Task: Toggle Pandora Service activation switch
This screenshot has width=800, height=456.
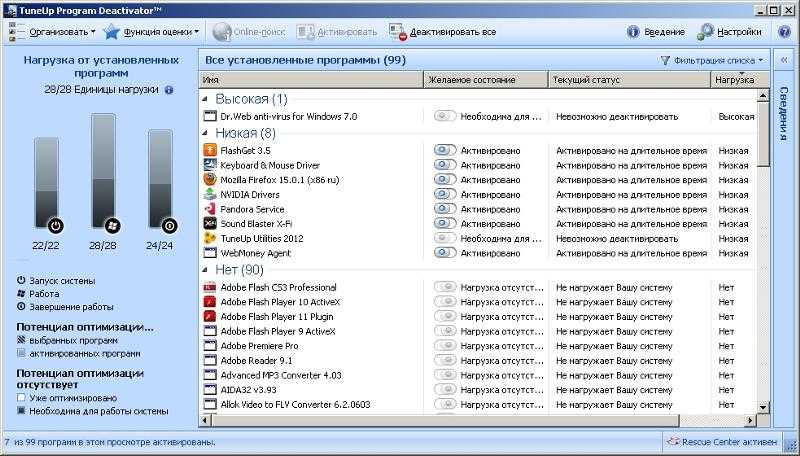Action: tap(445, 209)
